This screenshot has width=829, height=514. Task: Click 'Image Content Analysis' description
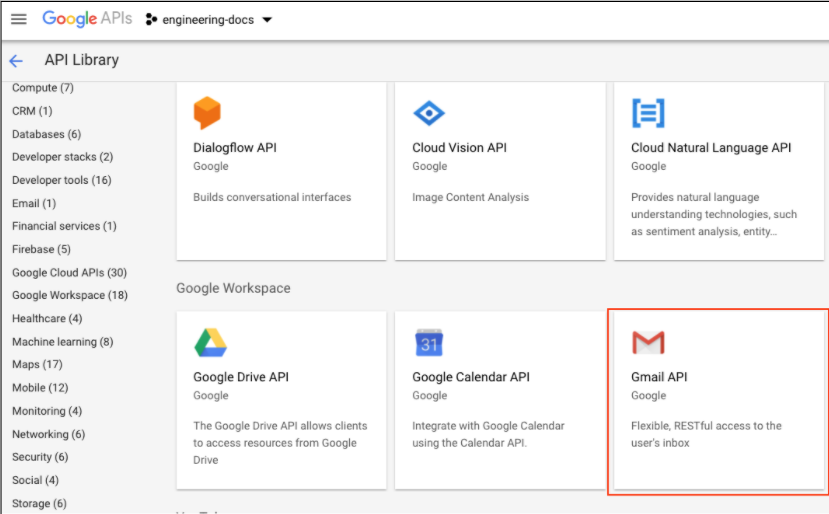pyautogui.click(x=471, y=197)
